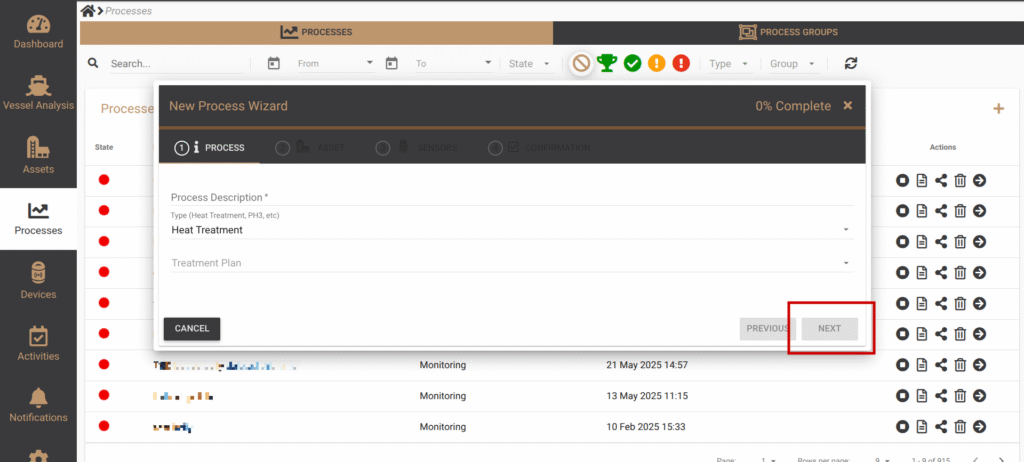Open Vessel Analysis in the sidebar
Screen dimensions: 1024x462
coord(38,94)
